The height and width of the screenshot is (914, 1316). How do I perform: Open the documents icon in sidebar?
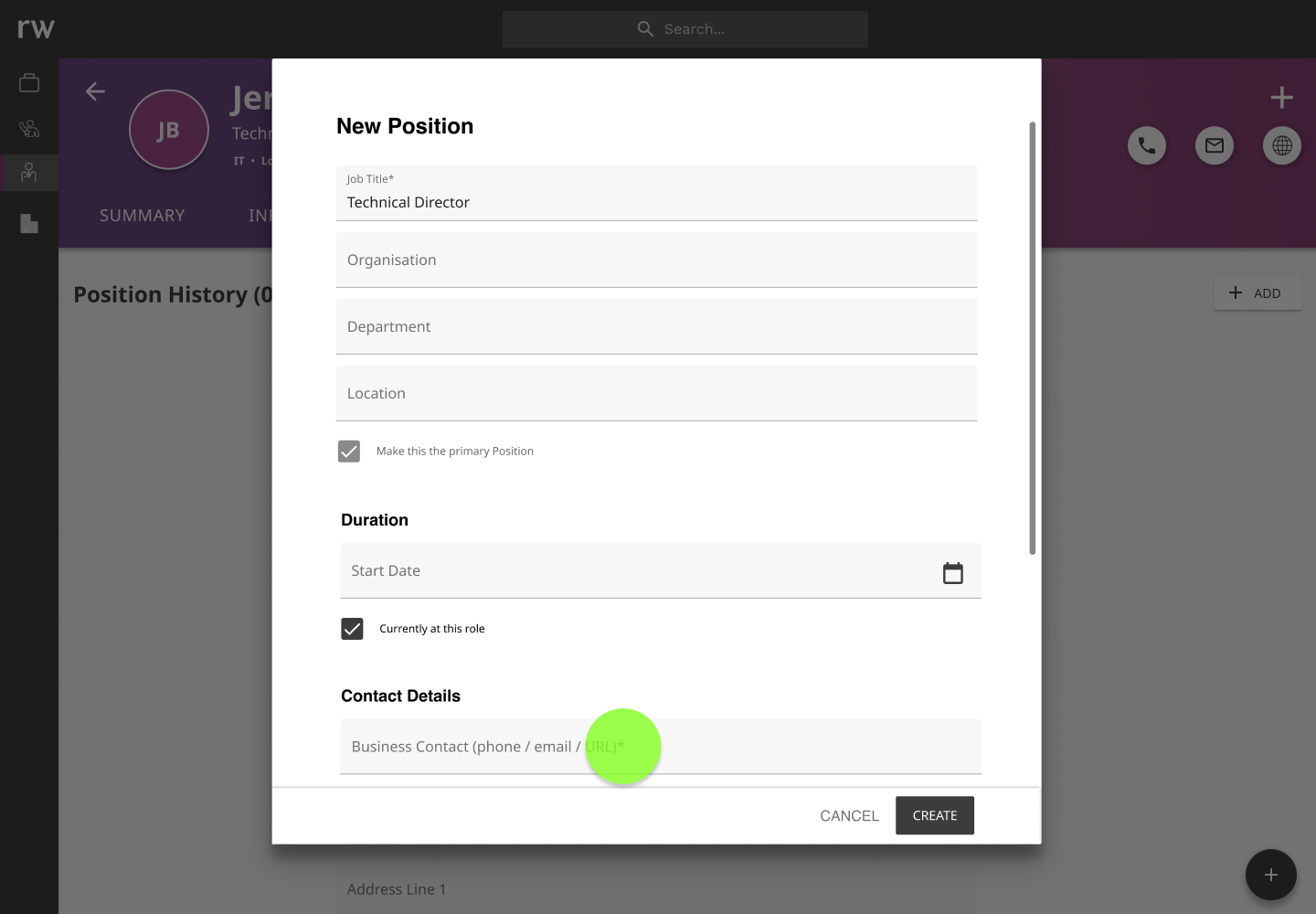click(x=29, y=223)
